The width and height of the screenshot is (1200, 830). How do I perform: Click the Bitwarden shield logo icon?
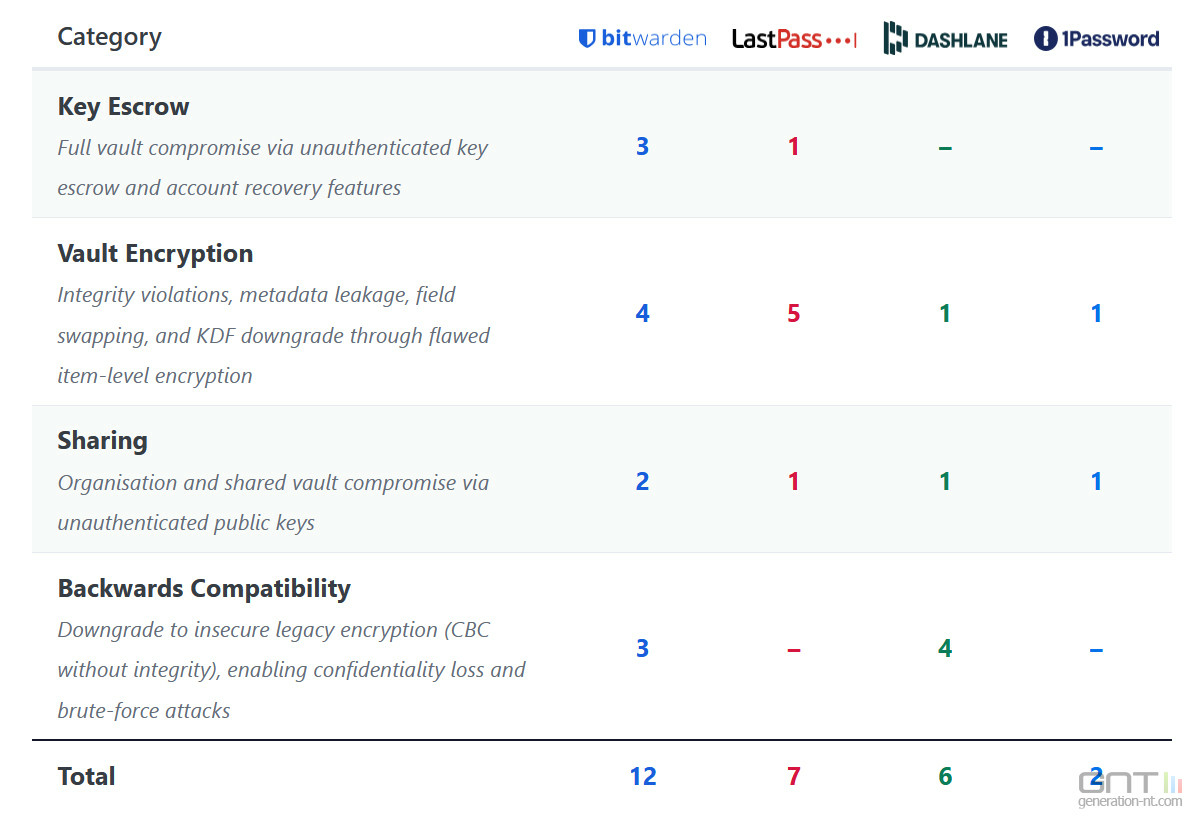(x=588, y=39)
